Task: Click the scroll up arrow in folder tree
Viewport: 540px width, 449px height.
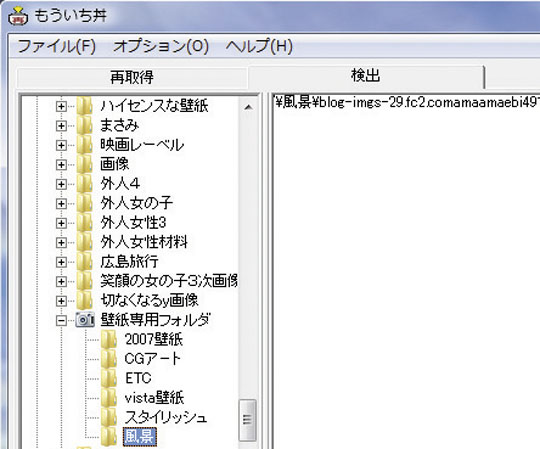Action: pyautogui.click(x=248, y=107)
